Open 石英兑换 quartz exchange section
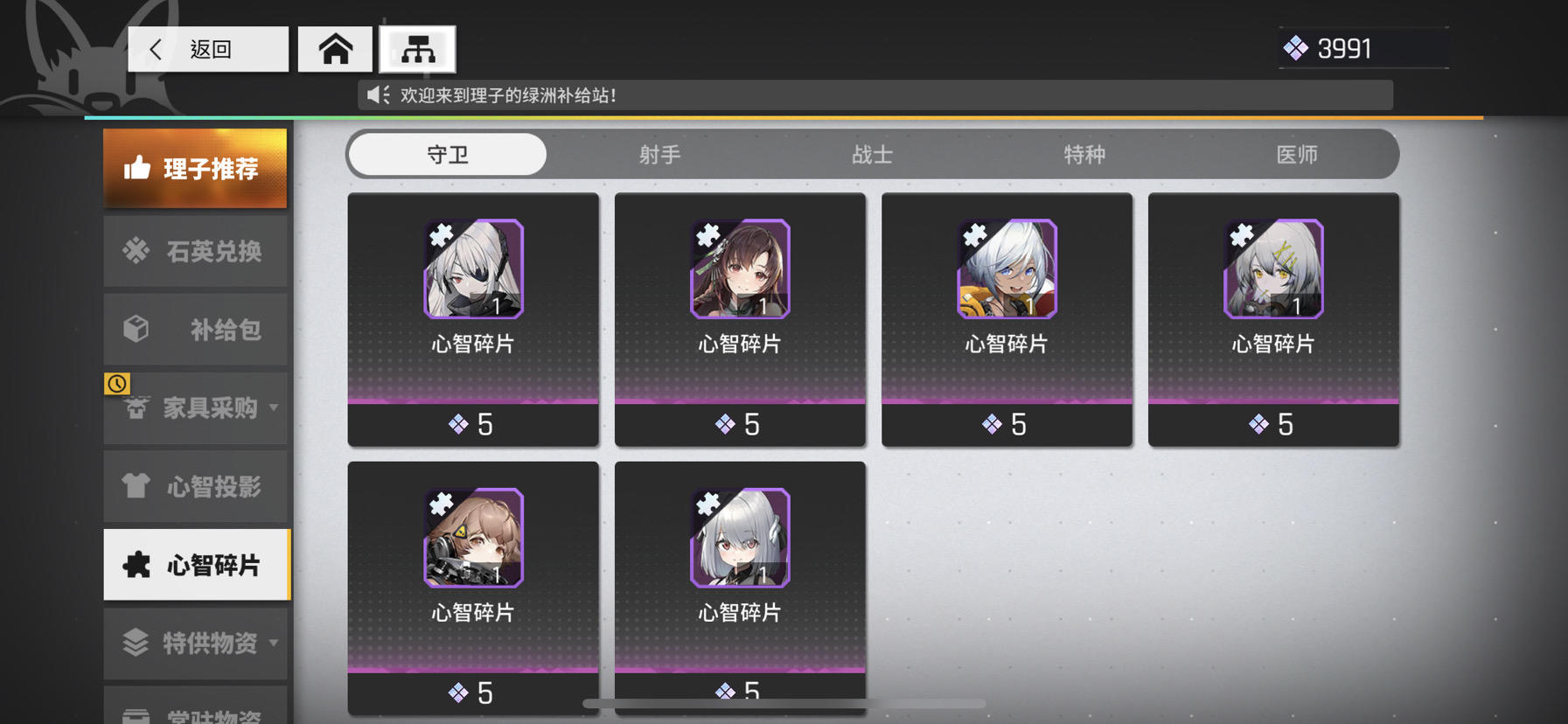Image resolution: width=1568 pixels, height=724 pixels. [195, 251]
